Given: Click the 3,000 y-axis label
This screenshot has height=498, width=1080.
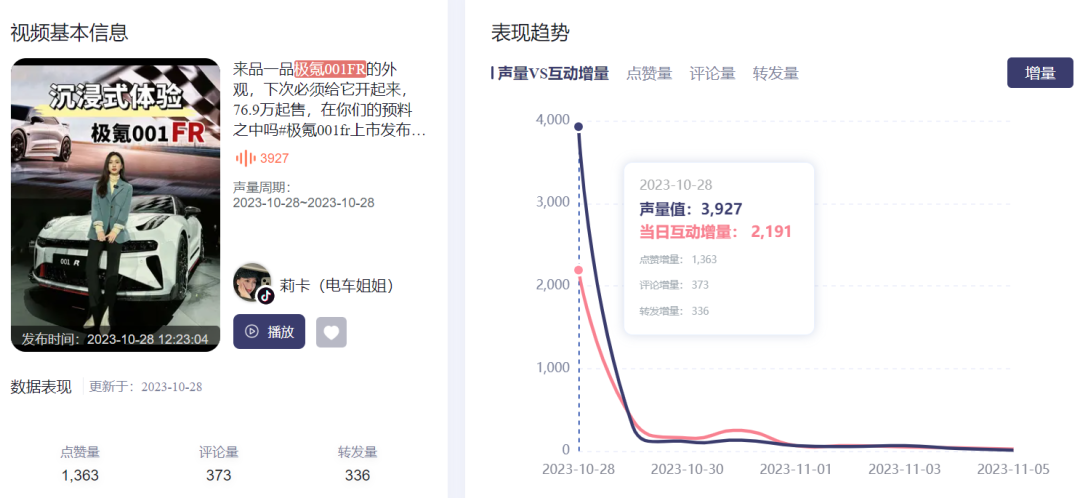Looking at the screenshot, I should pyautogui.click(x=552, y=202).
